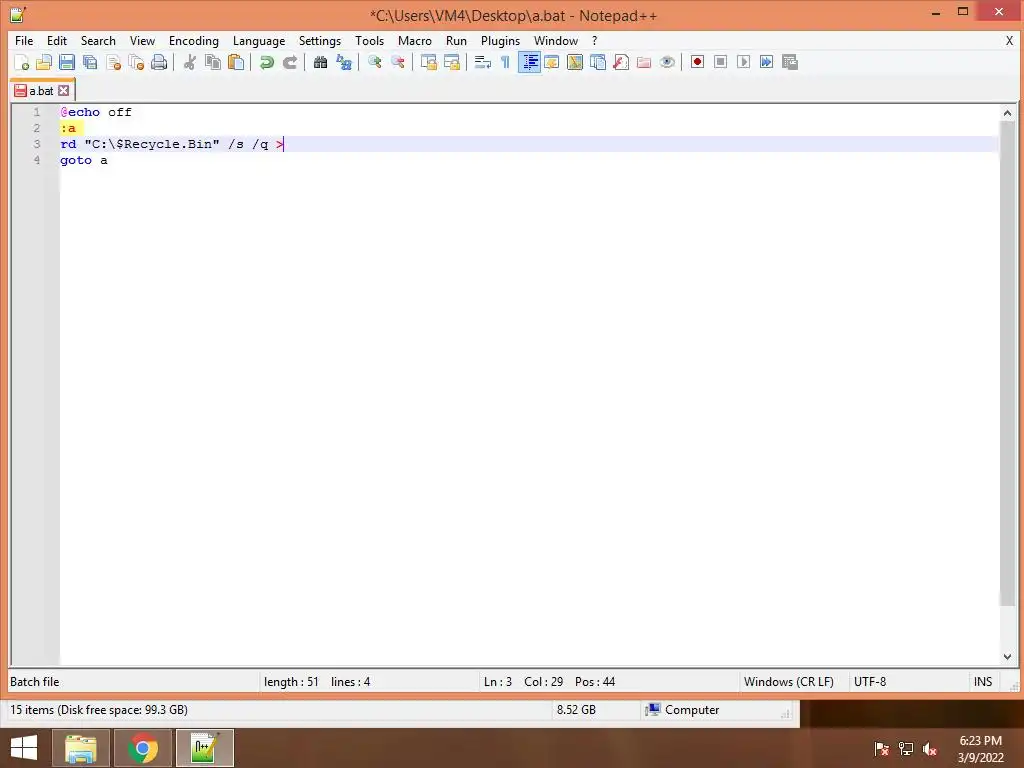1024x768 pixels.
Task: Close the a.bat tab with red X
Action: (63, 91)
